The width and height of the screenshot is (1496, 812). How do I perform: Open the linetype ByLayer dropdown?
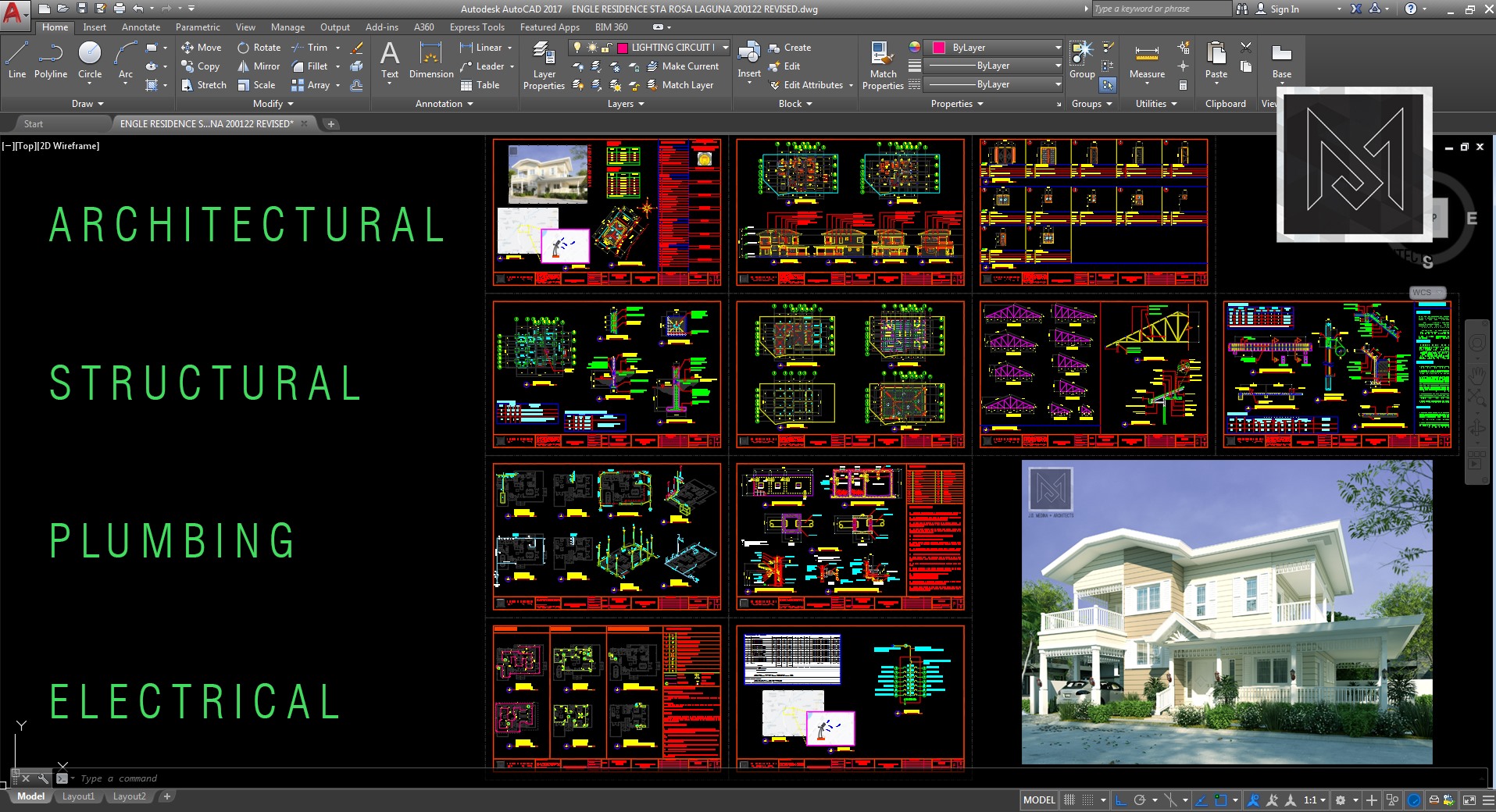[993, 84]
